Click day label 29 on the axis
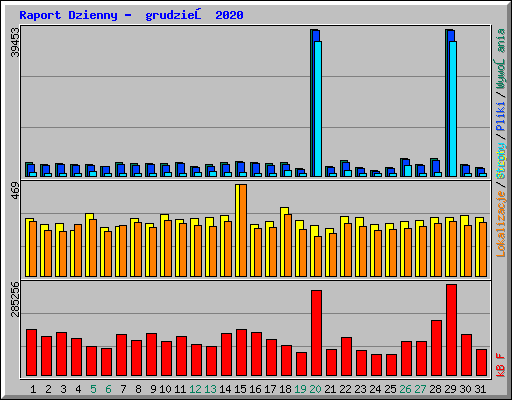 tap(450, 389)
